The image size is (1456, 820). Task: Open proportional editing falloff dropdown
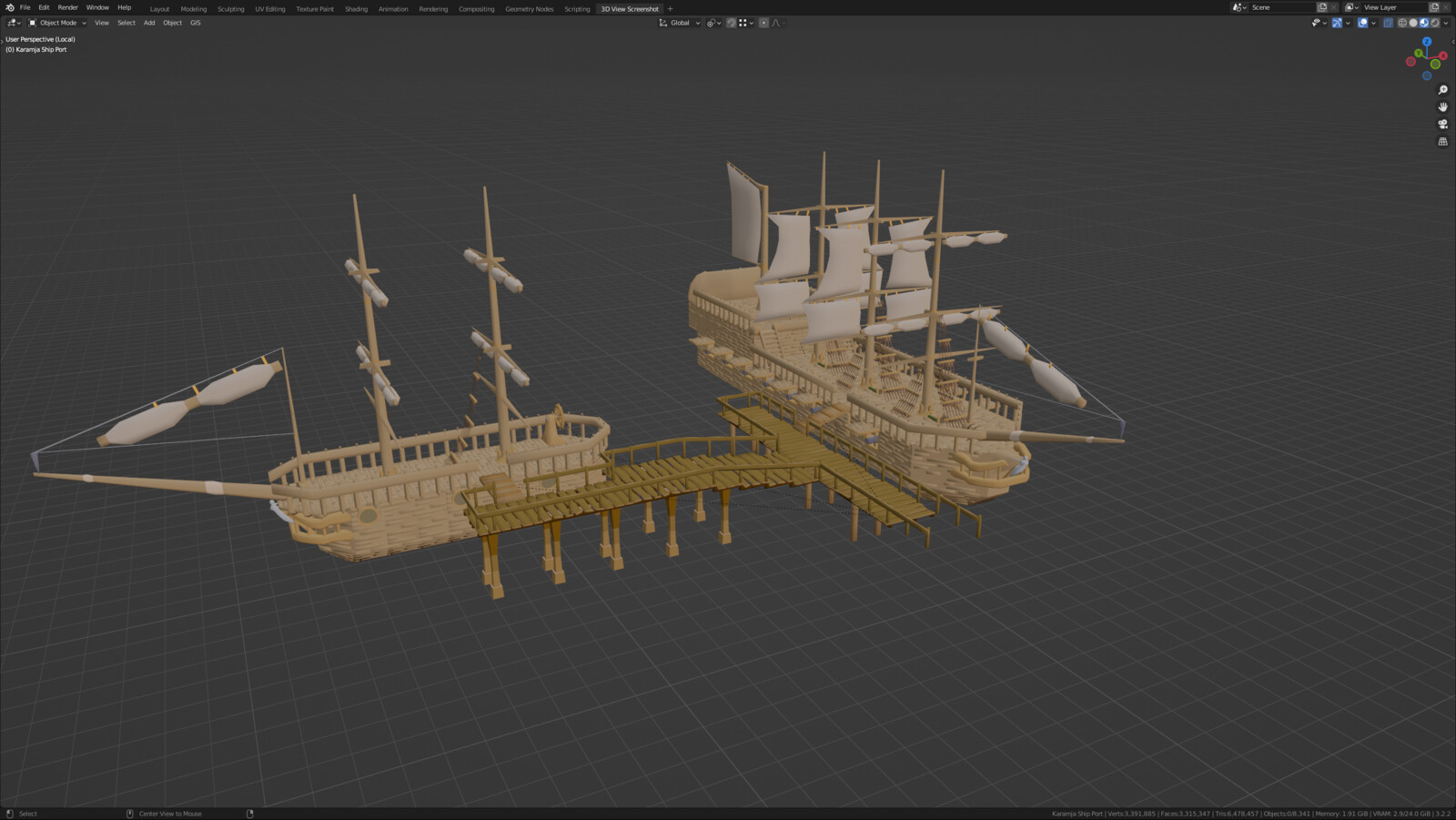coord(778,23)
